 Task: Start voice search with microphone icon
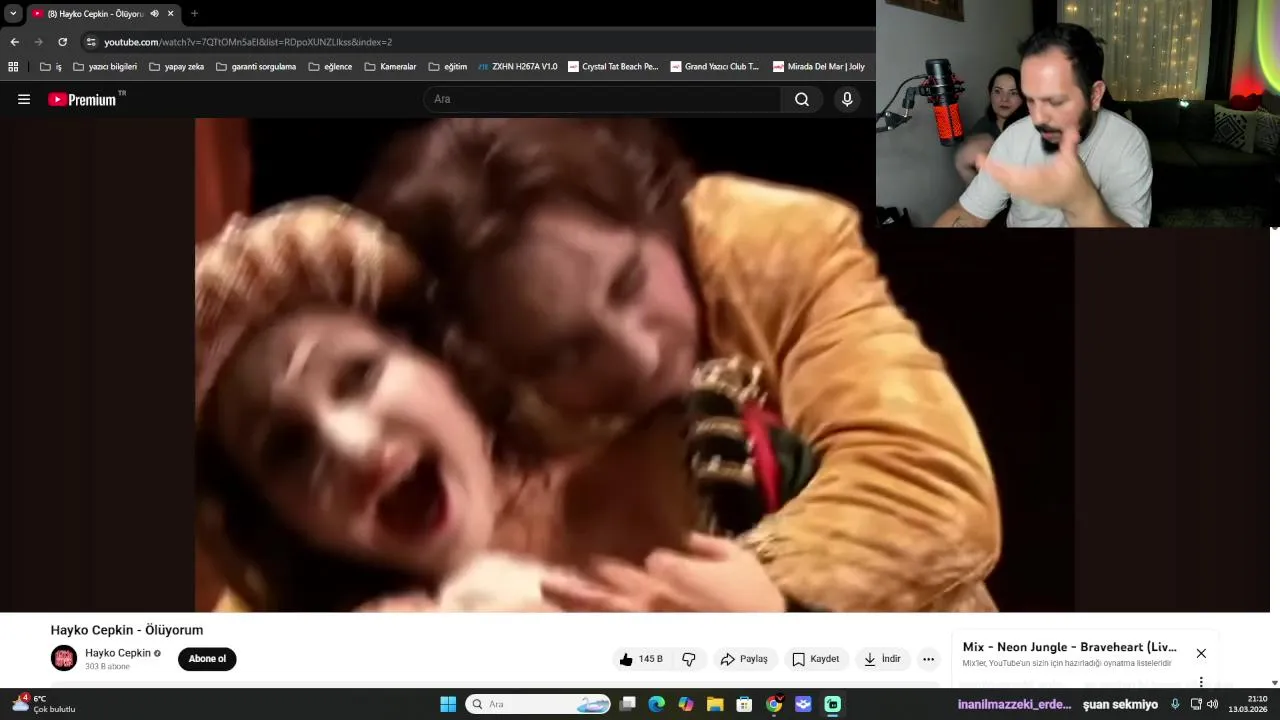tap(847, 99)
